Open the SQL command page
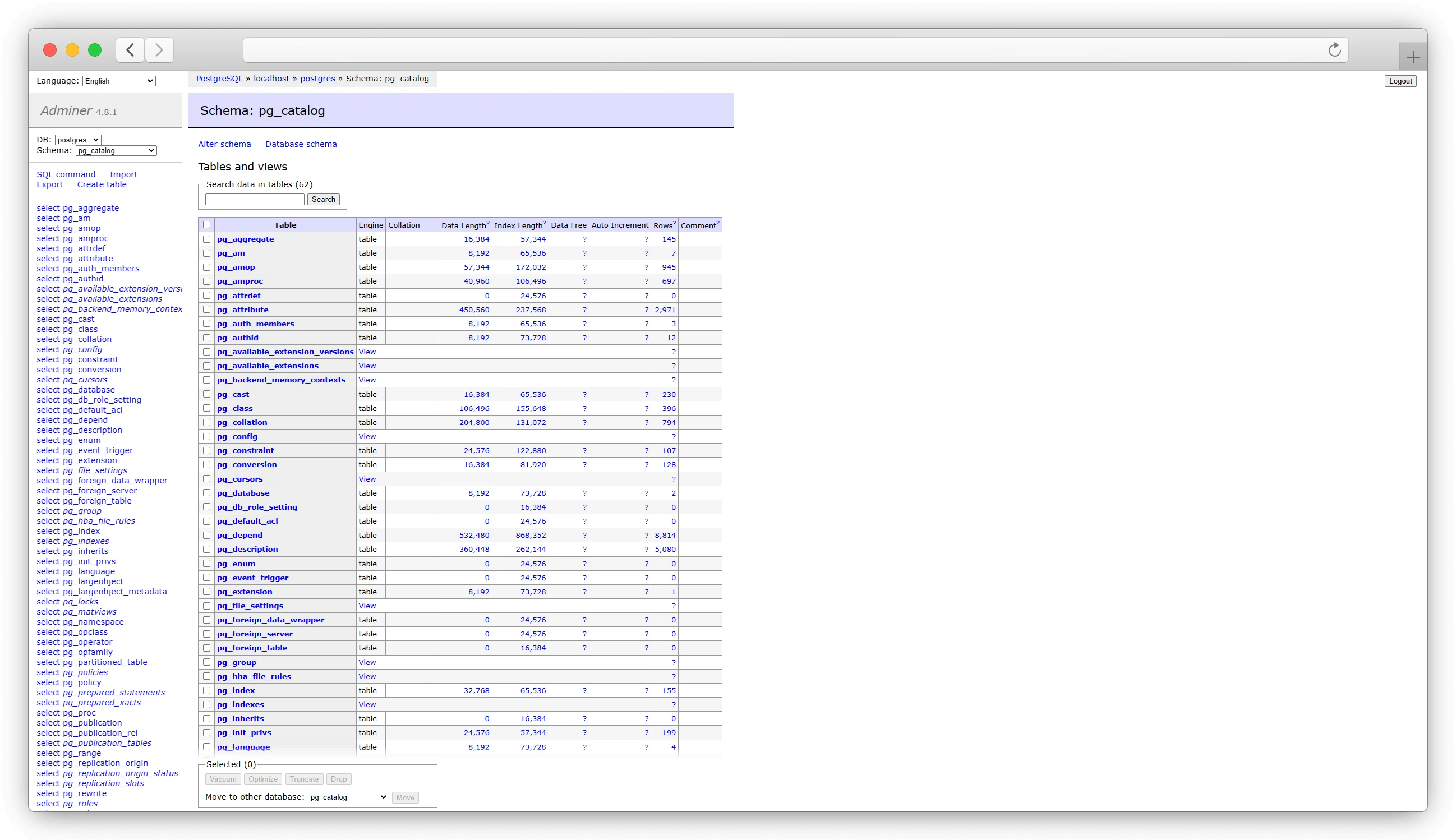 [x=66, y=174]
